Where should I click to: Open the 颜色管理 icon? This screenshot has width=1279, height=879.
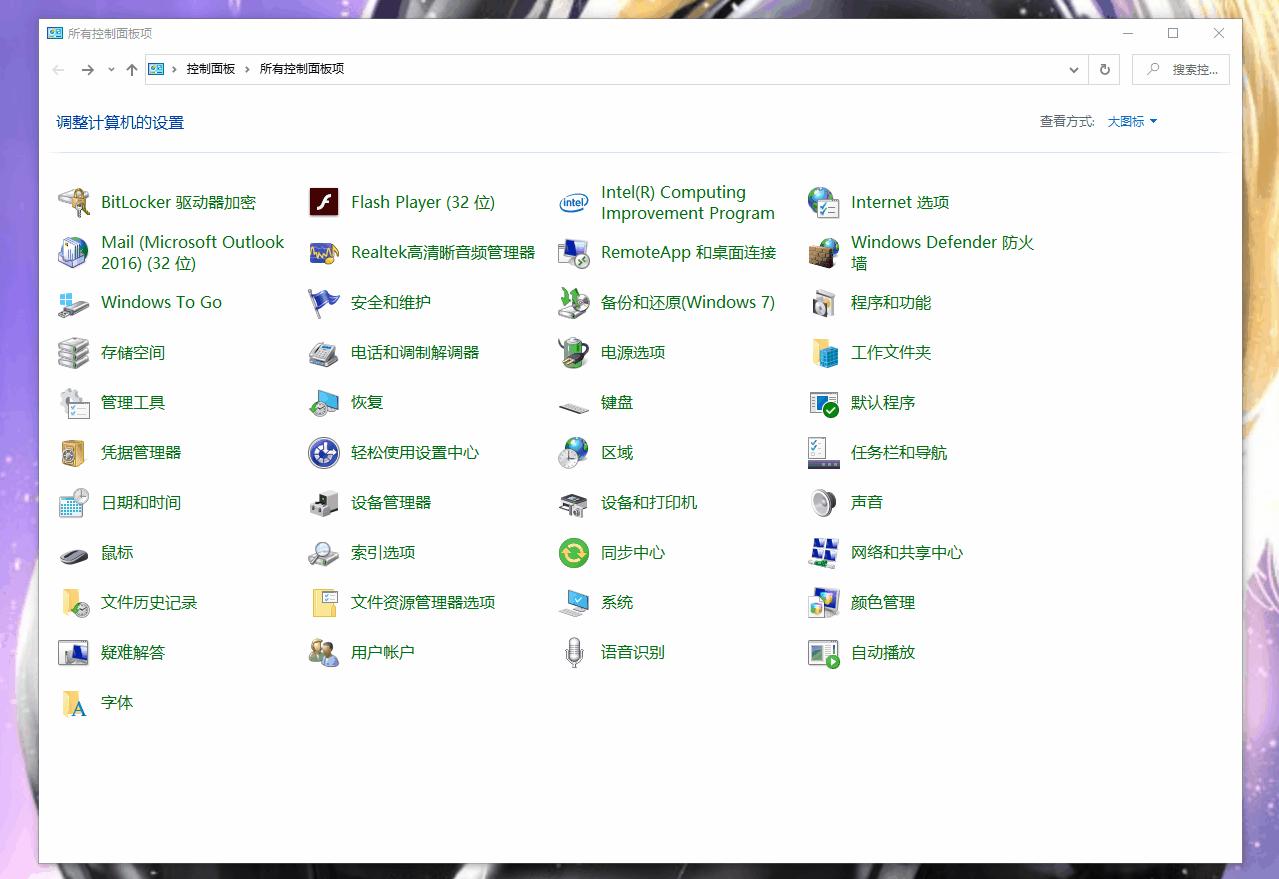coord(824,603)
